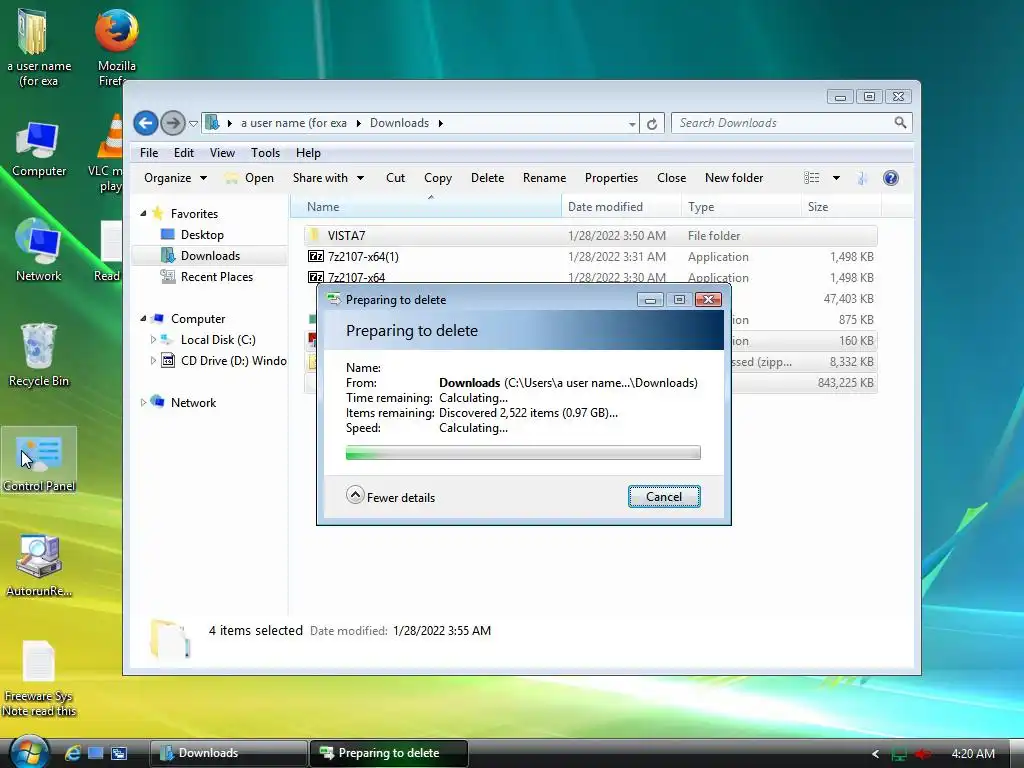Launch Internet Explorer from quick launch
The height and width of the screenshot is (768, 1024).
pos(72,753)
